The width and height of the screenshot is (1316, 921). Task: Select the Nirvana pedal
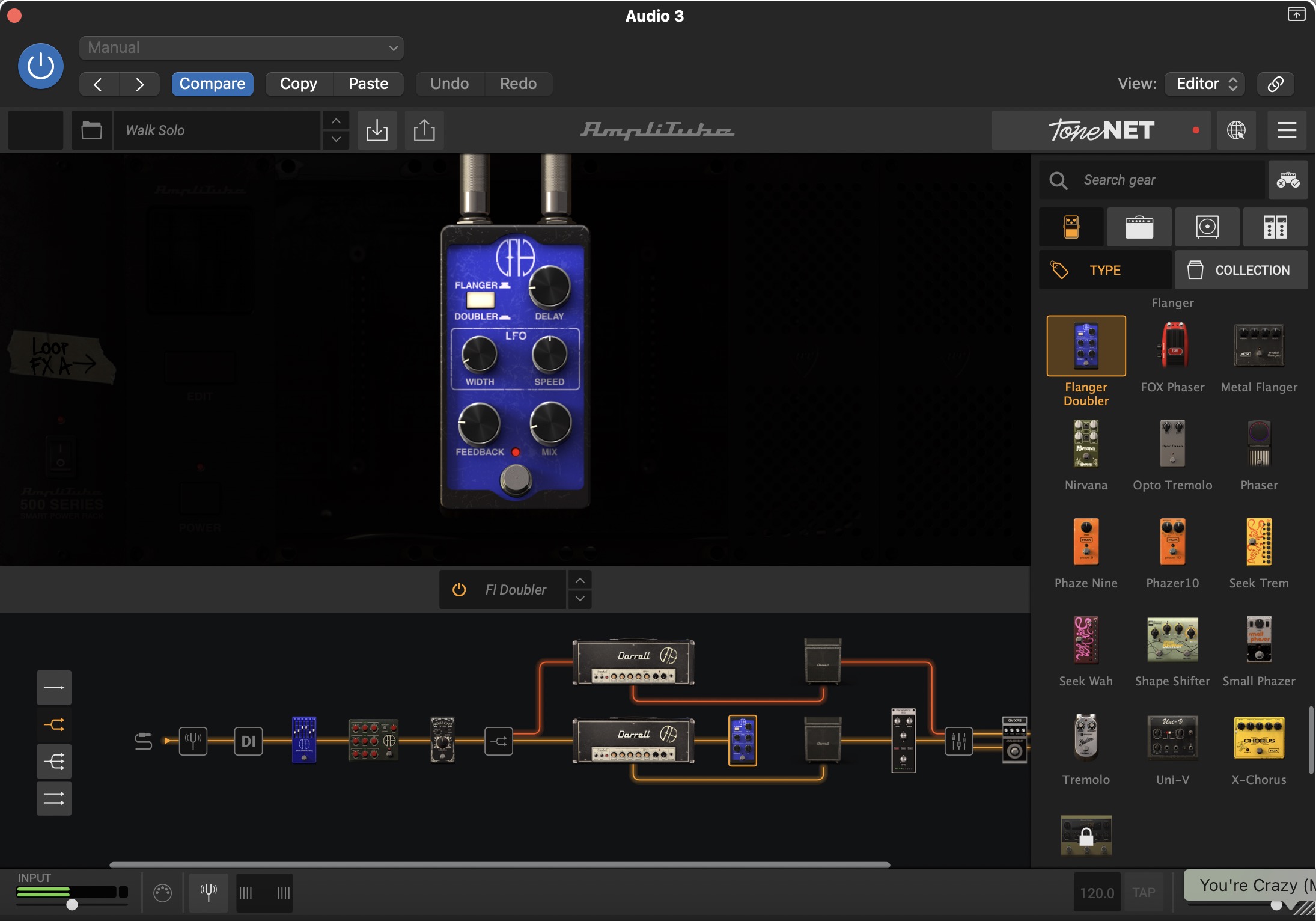point(1086,444)
